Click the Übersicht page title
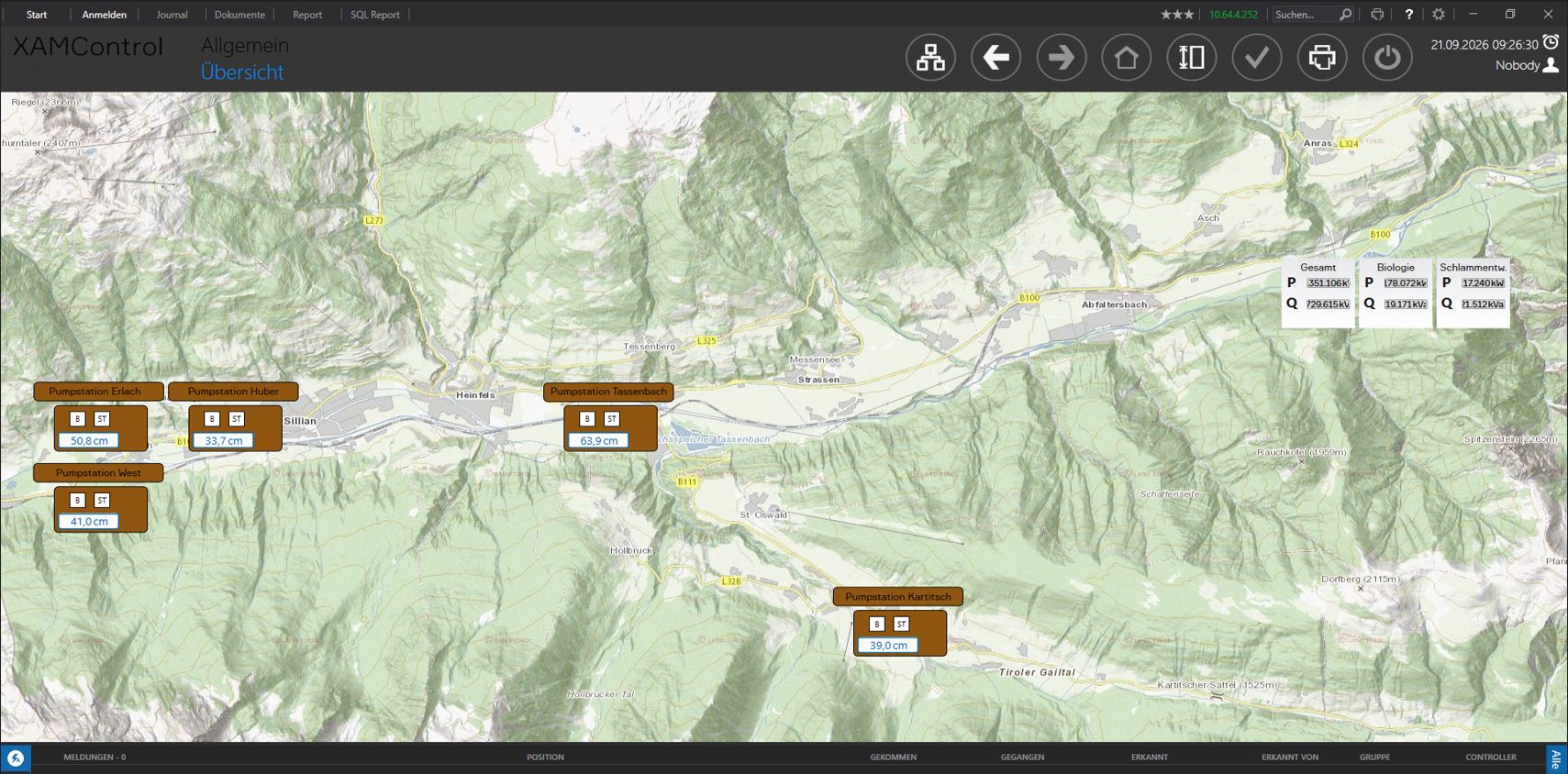Viewport: 1568px width, 774px height. coord(242,72)
